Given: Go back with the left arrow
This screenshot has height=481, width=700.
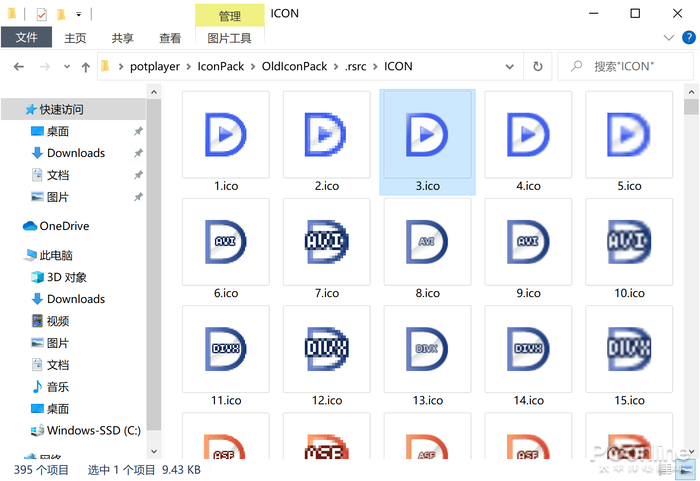Looking at the screenshot, I should tap(19, 67).
